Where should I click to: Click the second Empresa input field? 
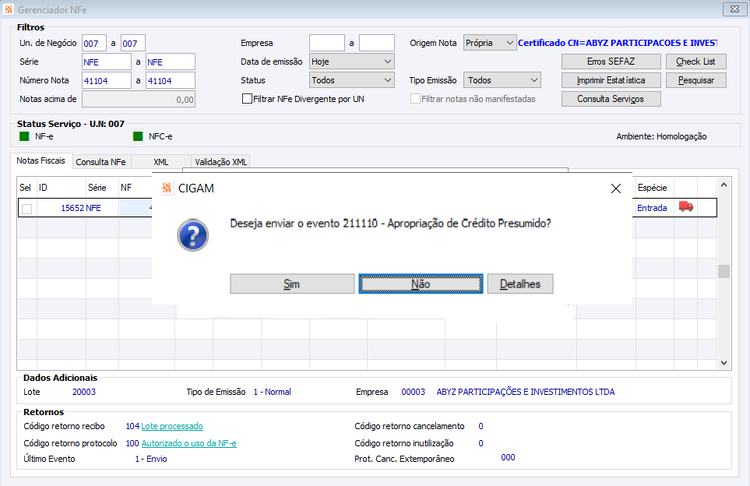377,43
